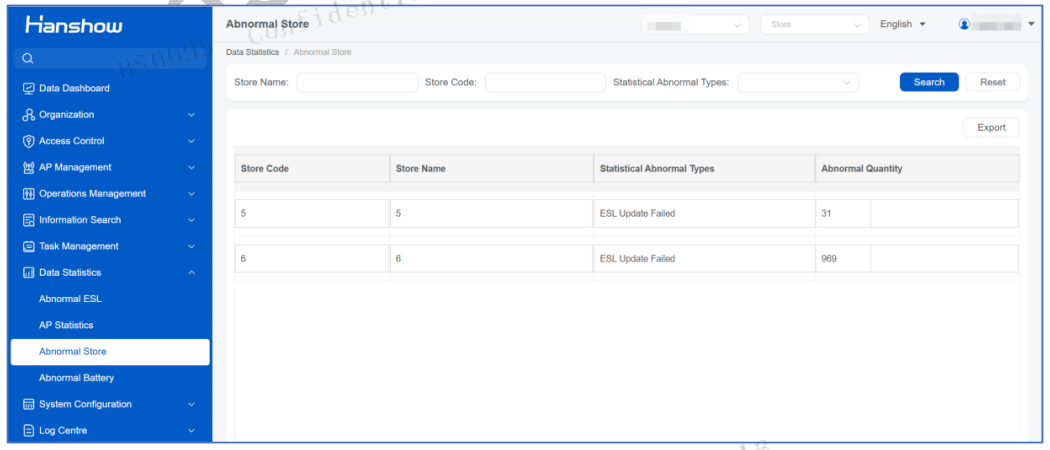Open the Organization menu label
1050x450 pixels.
click(66, 115)
